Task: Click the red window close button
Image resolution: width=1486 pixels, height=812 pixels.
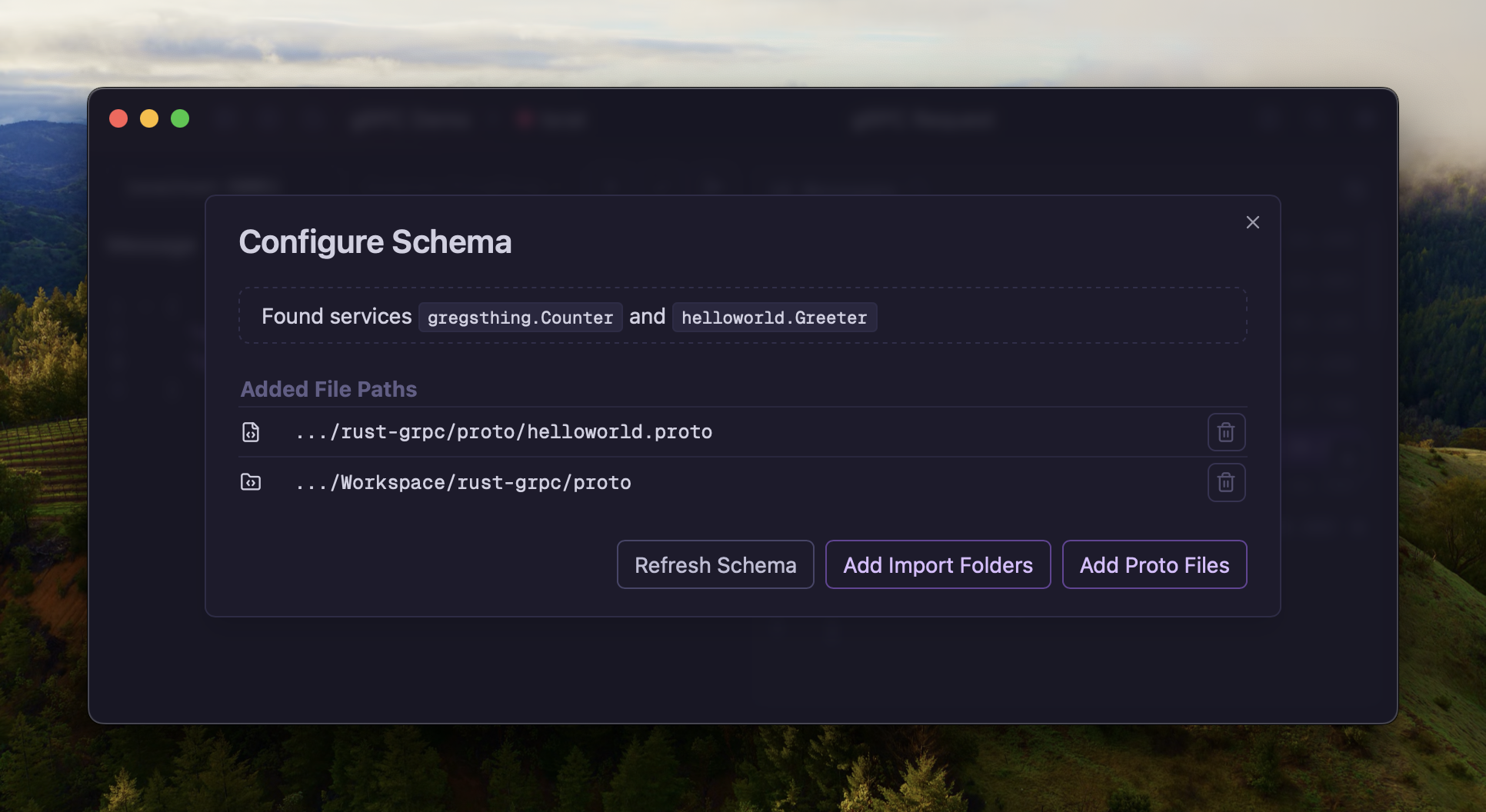Action: point(118,118)
